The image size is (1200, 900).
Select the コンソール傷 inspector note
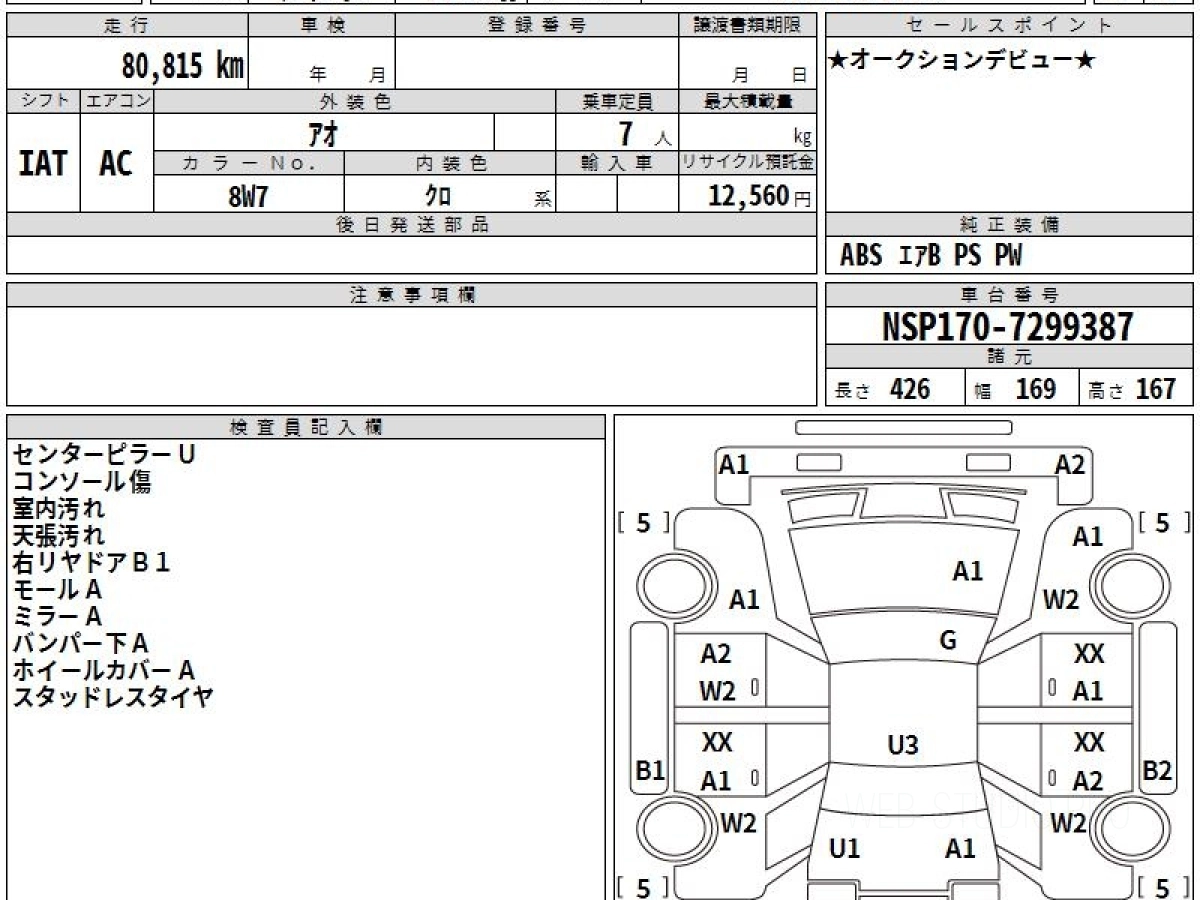pos(81,481)
